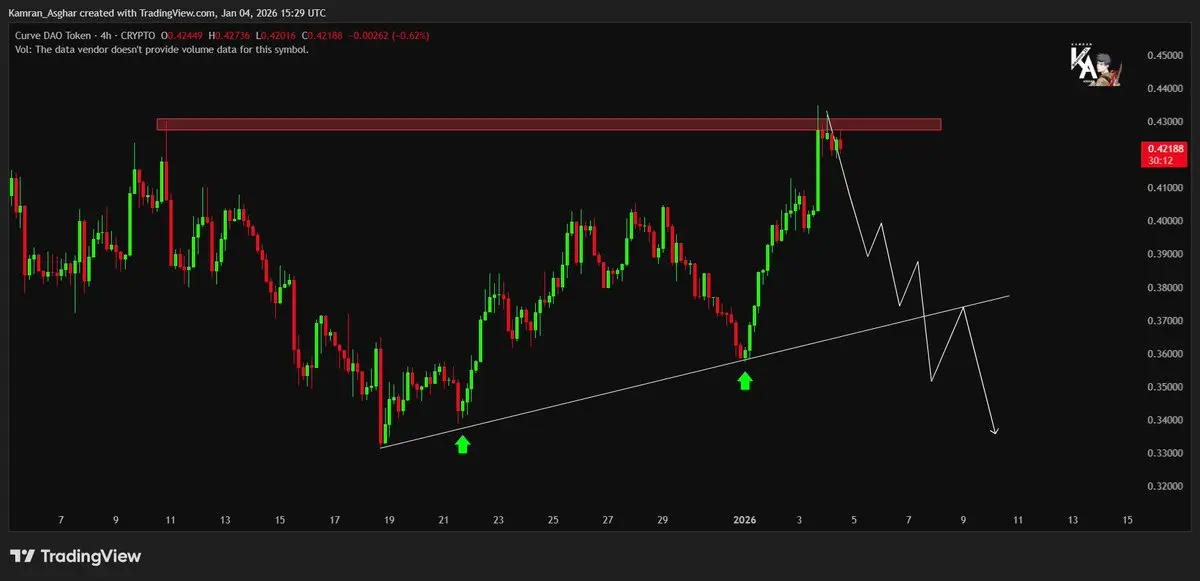
Task: Click the Vol data vendor notice
Action: tap(161, 49)
